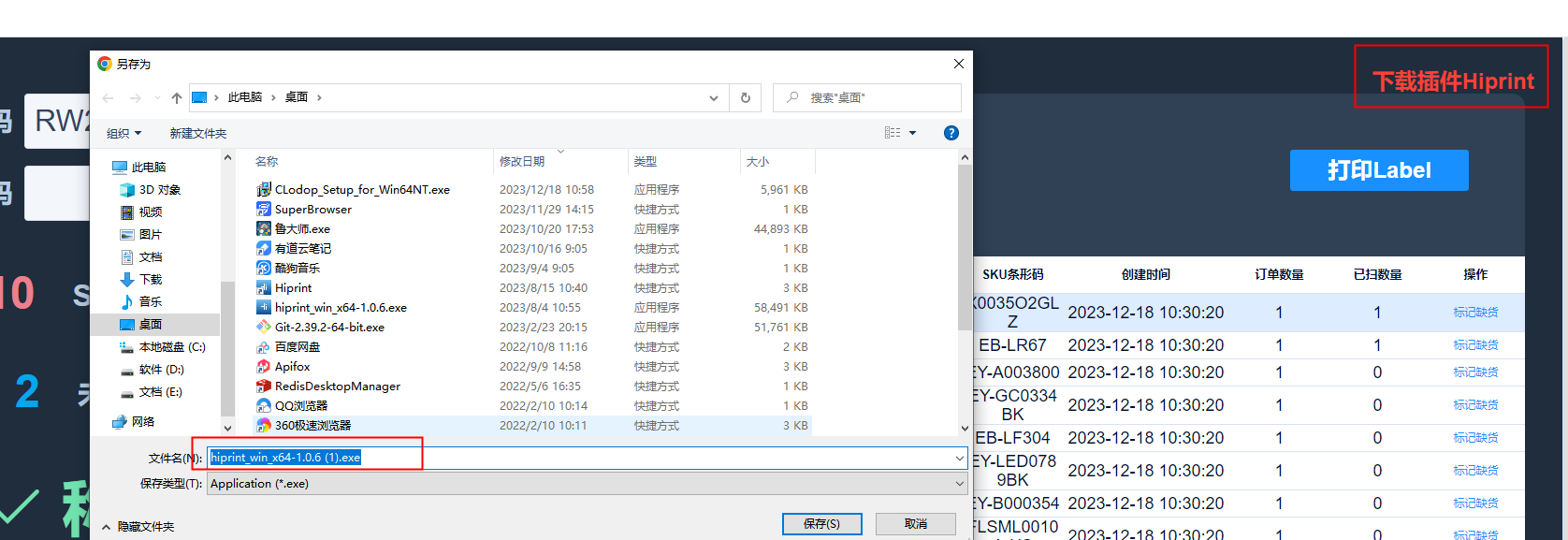1568x540 pixels.
Task: Expand the chevron after 此电脑 breadcrumb
Action: coord(272,97)
